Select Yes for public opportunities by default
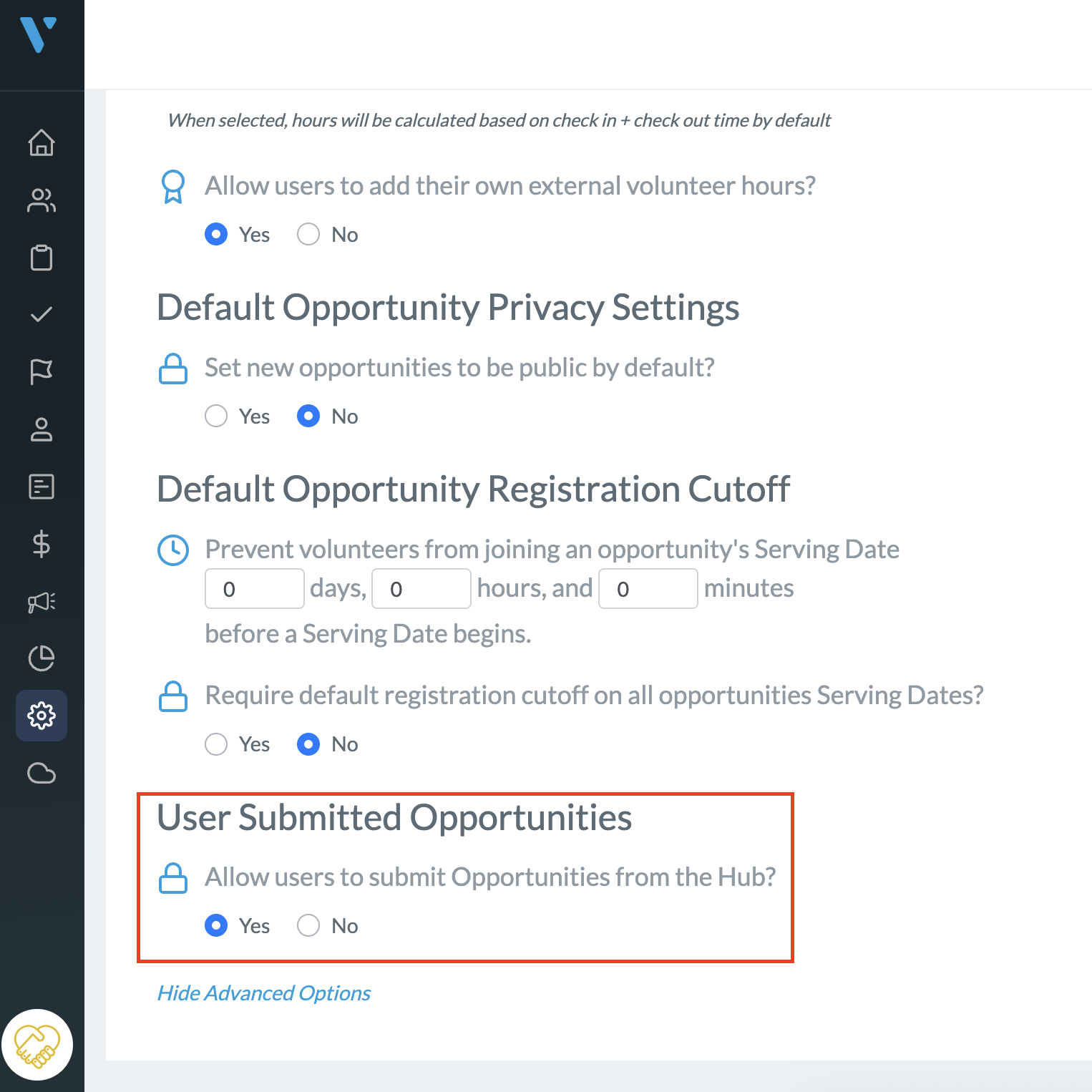The image size is (1092, 1092). point(216,416)
